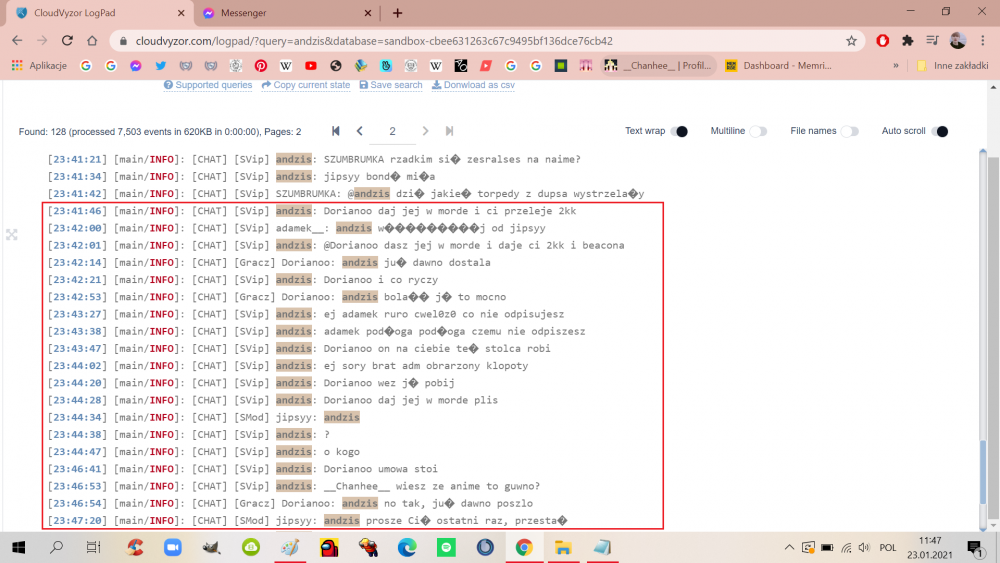
Task: Click the page number field showing 2
Action: (392, 131)
